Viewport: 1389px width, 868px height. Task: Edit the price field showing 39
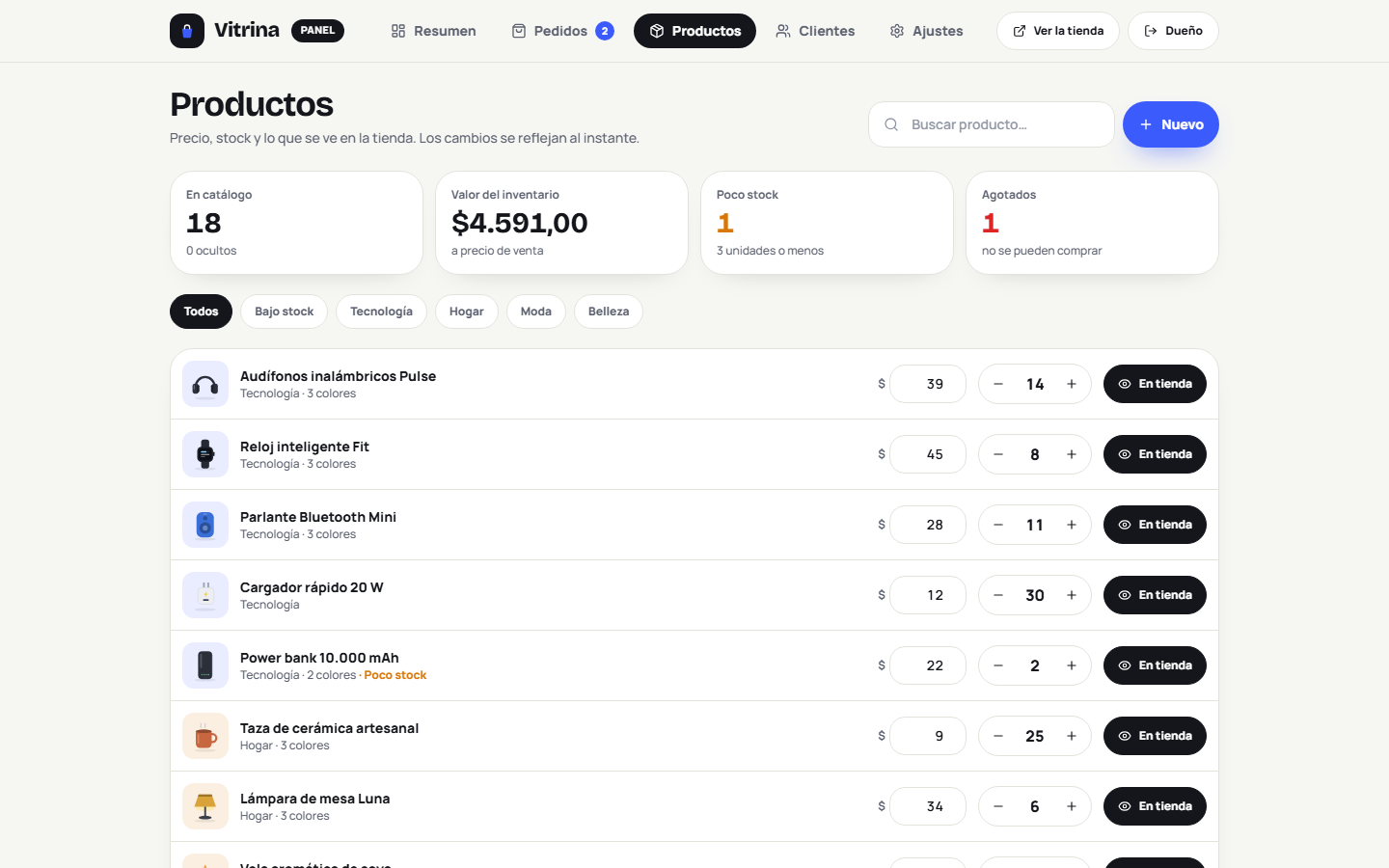[x=928, y=384]
